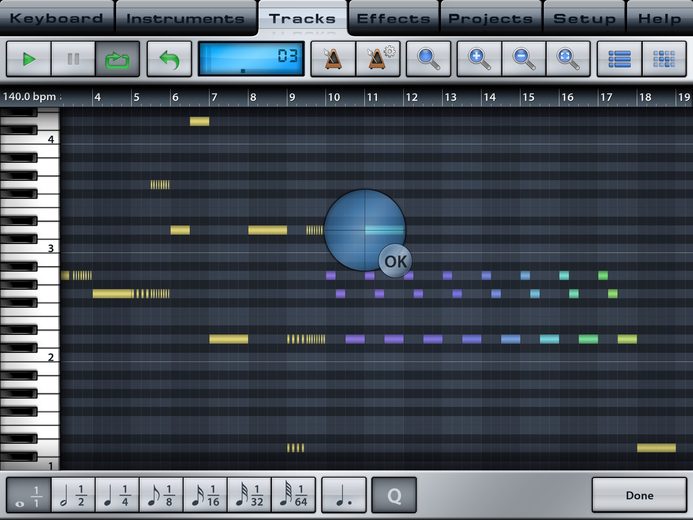693x520 pixels.
Task: Select first purple note after bar 10
Action: (x=331, y=275)
